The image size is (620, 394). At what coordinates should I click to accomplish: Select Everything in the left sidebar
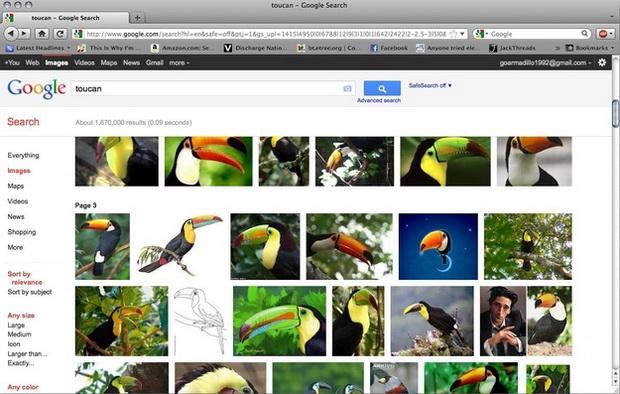pyautogui.click(x=23, y=155)
